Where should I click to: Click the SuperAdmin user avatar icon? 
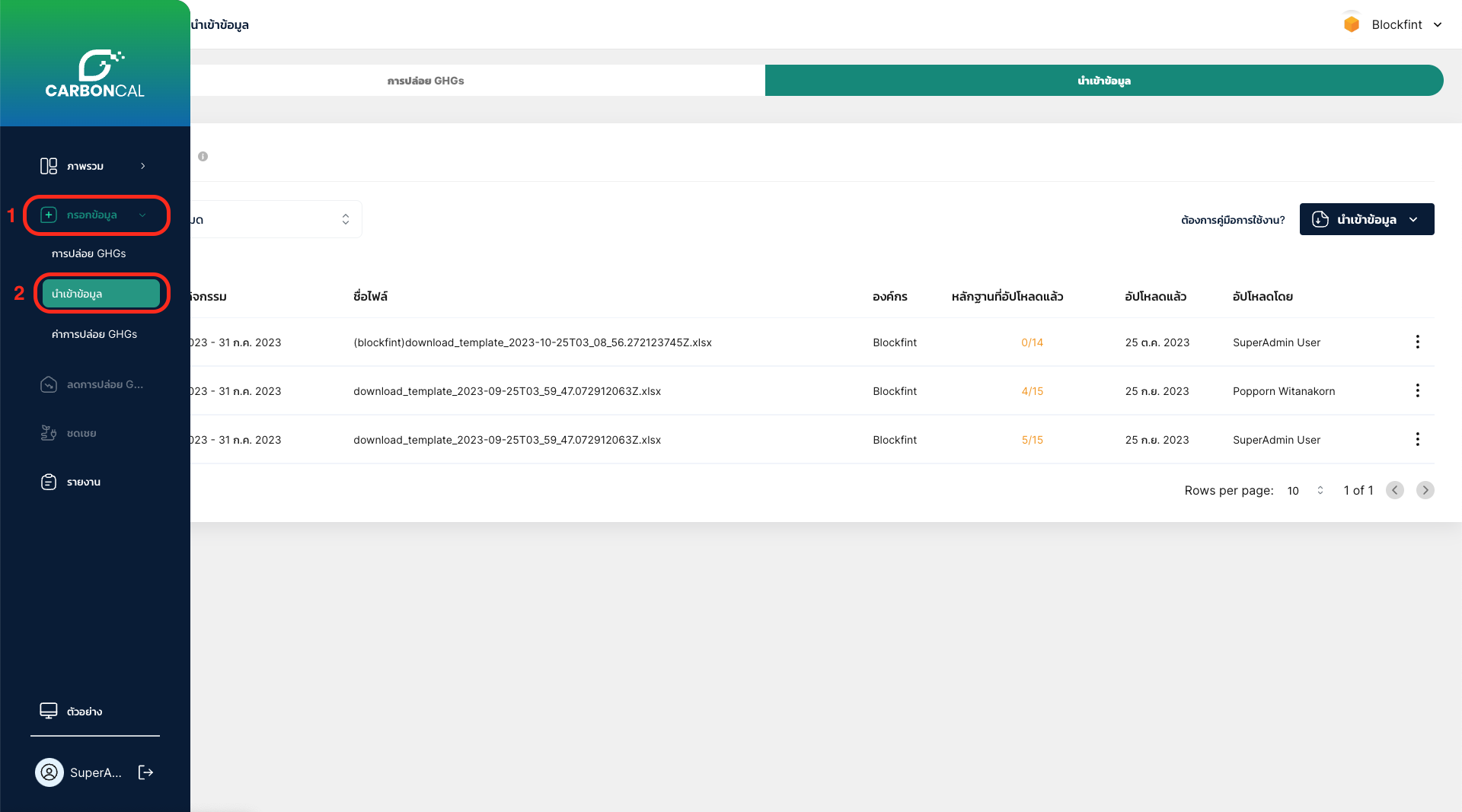pos(49,772)
